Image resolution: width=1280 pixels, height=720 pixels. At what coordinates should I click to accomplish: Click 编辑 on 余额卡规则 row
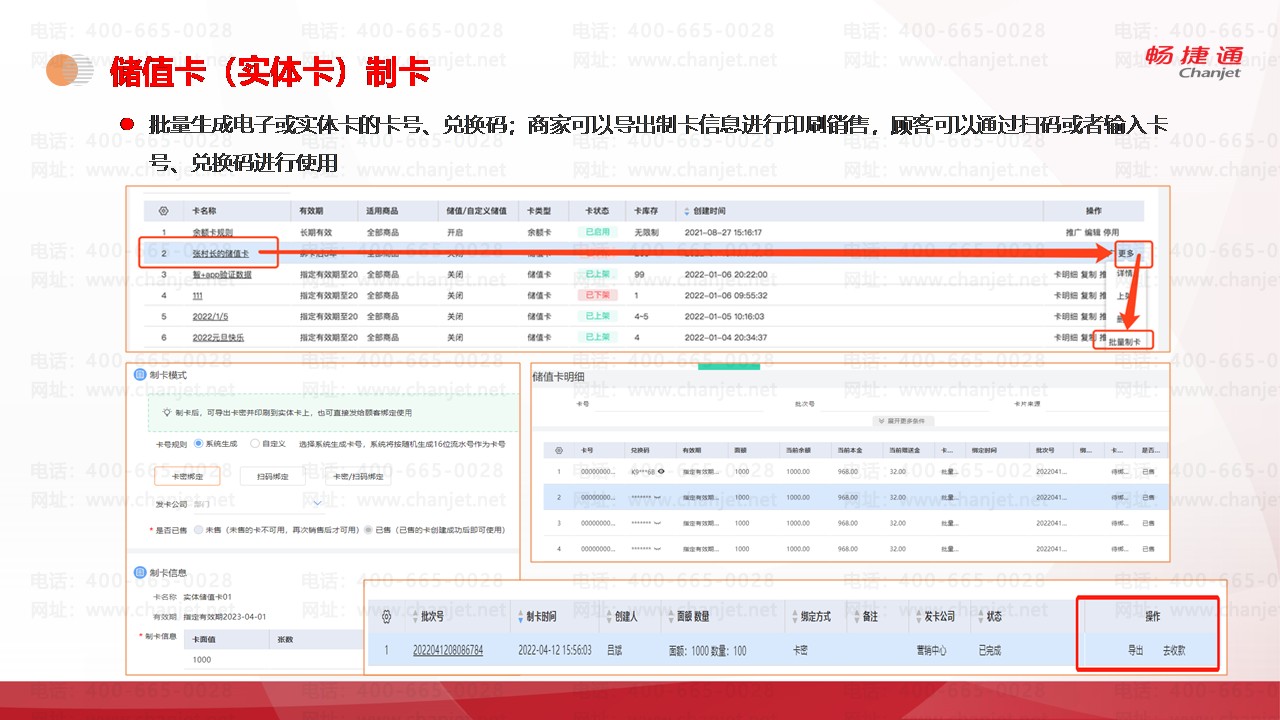(x=1093, y=232)
